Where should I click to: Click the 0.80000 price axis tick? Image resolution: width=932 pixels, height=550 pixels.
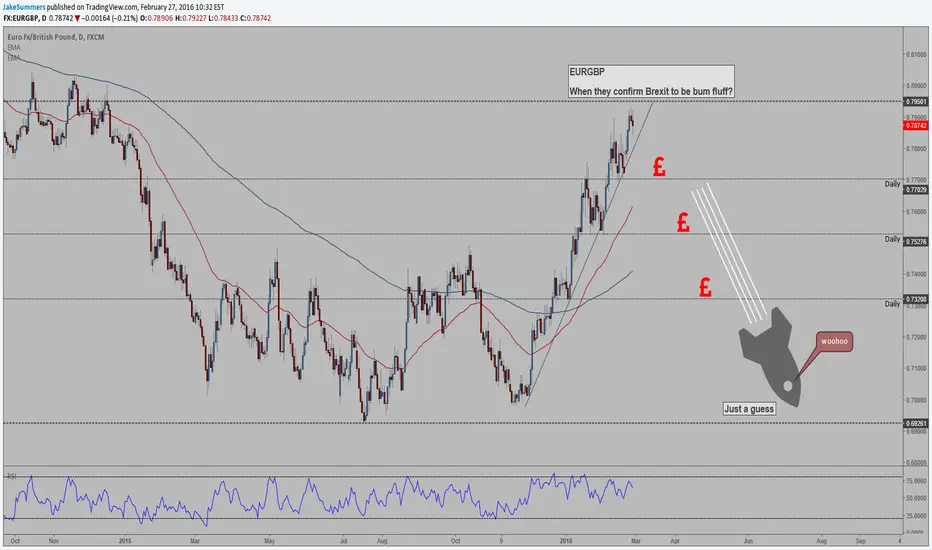click(x=916, y=86)
